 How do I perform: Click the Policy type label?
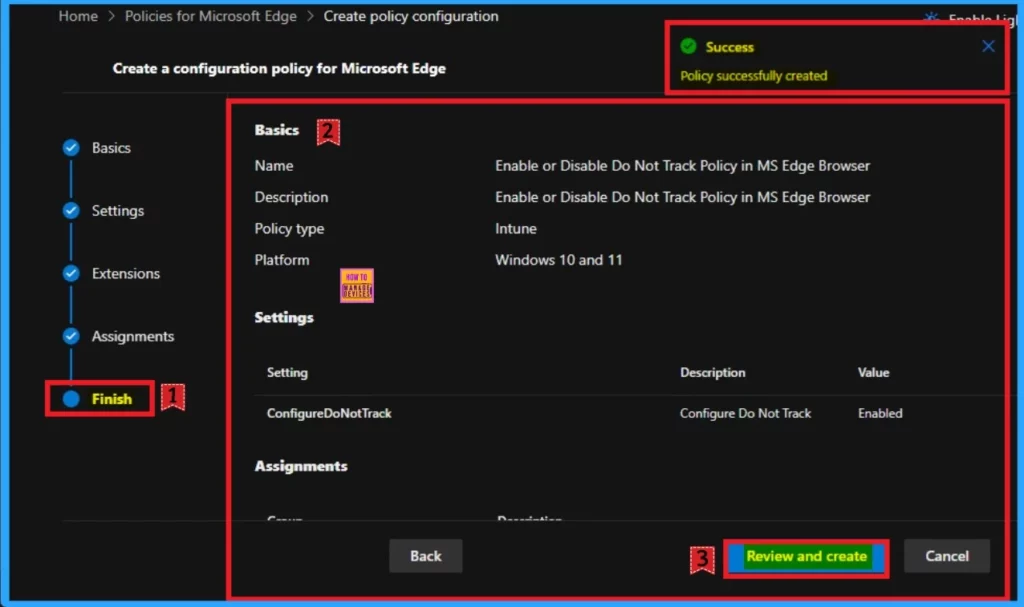pyautogui.click(x=289, y=229)
